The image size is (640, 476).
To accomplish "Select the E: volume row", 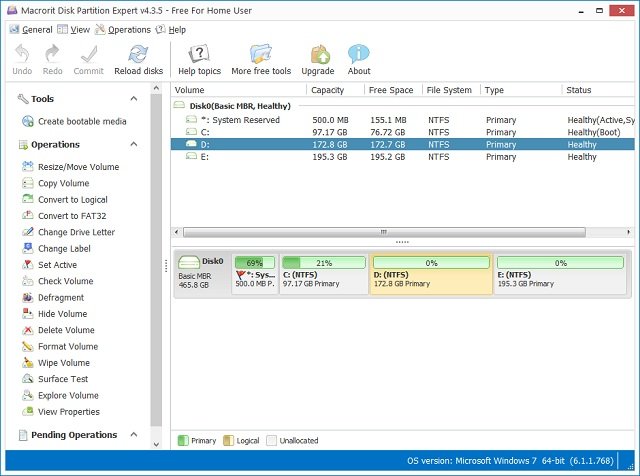I will click(402, 157).
